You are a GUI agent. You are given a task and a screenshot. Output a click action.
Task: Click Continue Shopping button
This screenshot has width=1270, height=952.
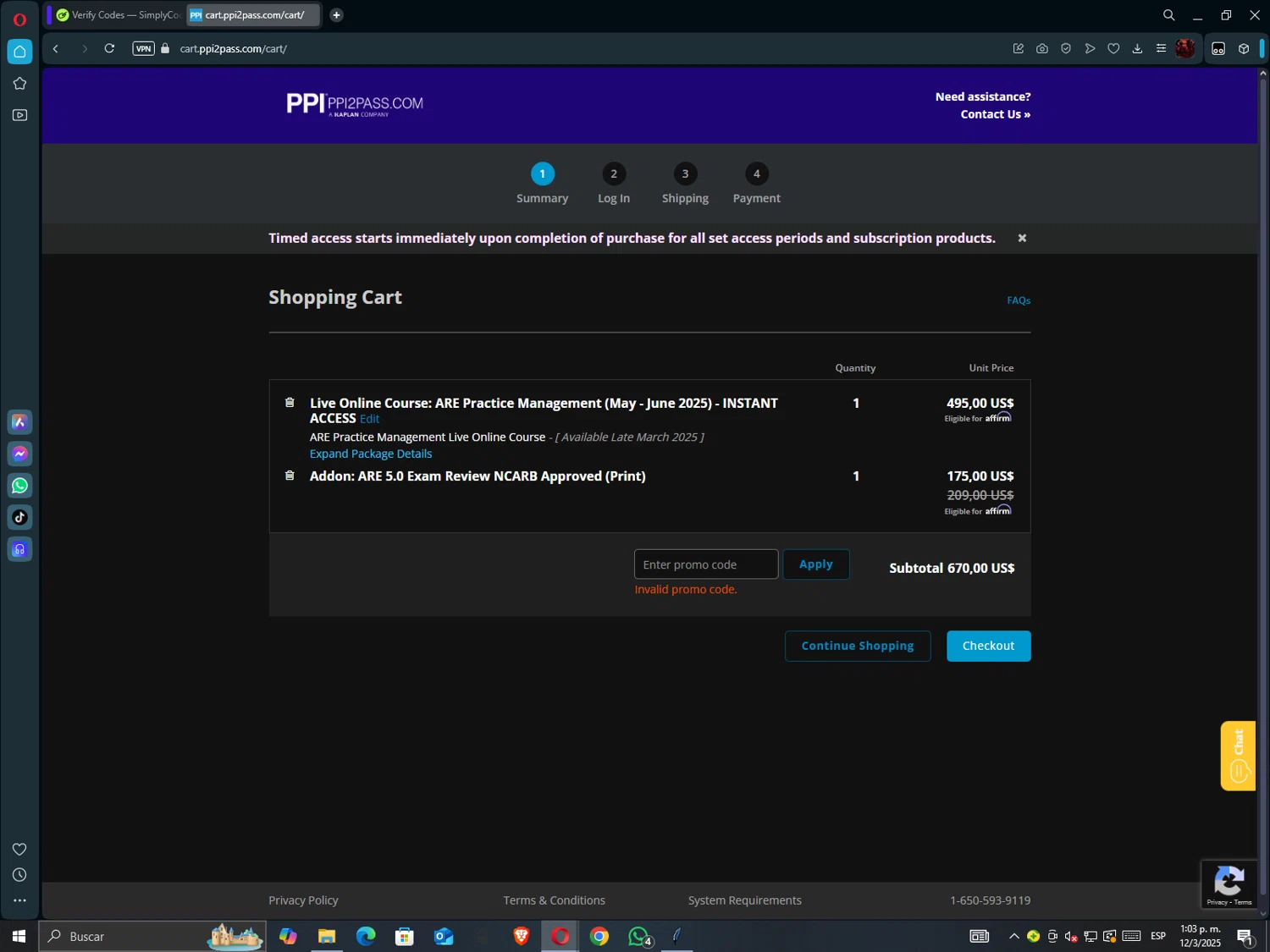[858, 646]
